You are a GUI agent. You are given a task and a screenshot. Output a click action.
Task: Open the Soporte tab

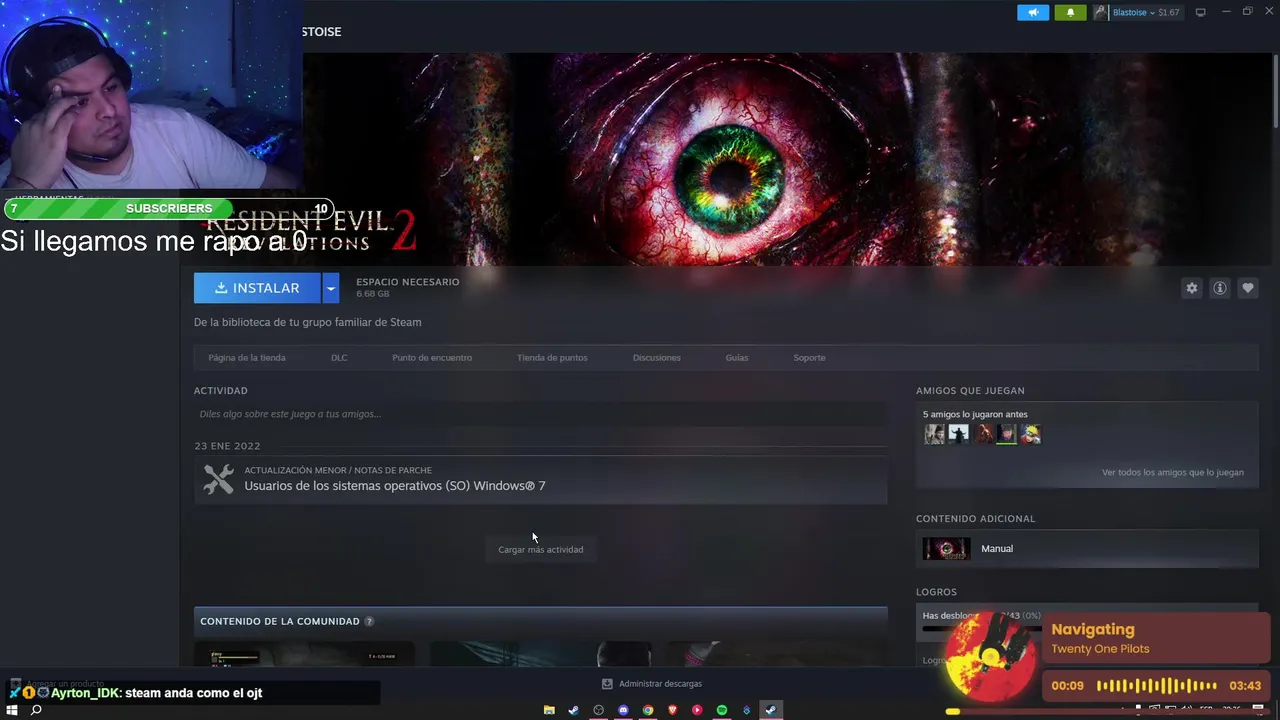809,358
